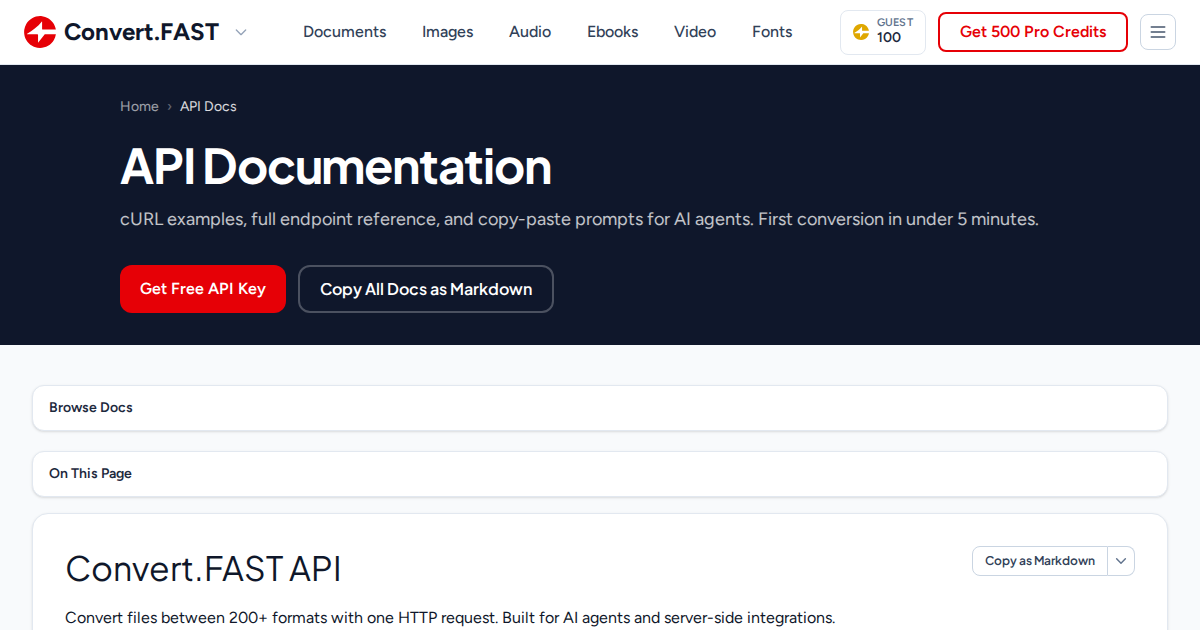Open the Audio menu
Image resolution: width=1200 pixels, height=630 pixels.
530,32
